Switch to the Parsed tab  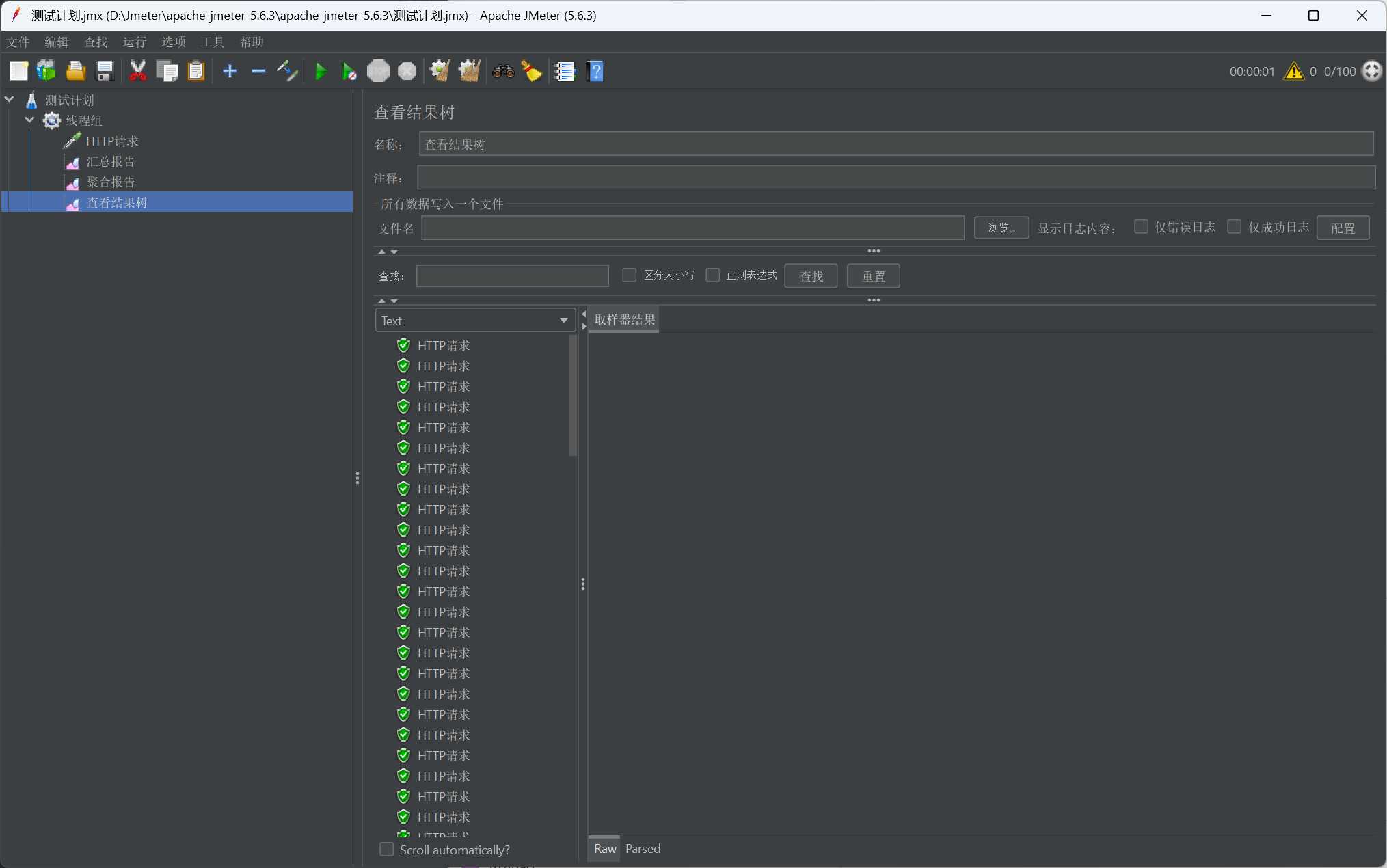(x=643, y=849)
